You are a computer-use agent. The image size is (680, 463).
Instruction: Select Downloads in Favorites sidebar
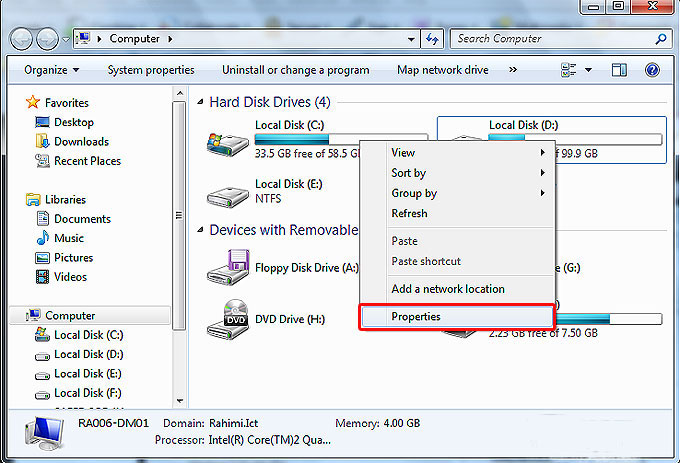click(x=81, y=142)
